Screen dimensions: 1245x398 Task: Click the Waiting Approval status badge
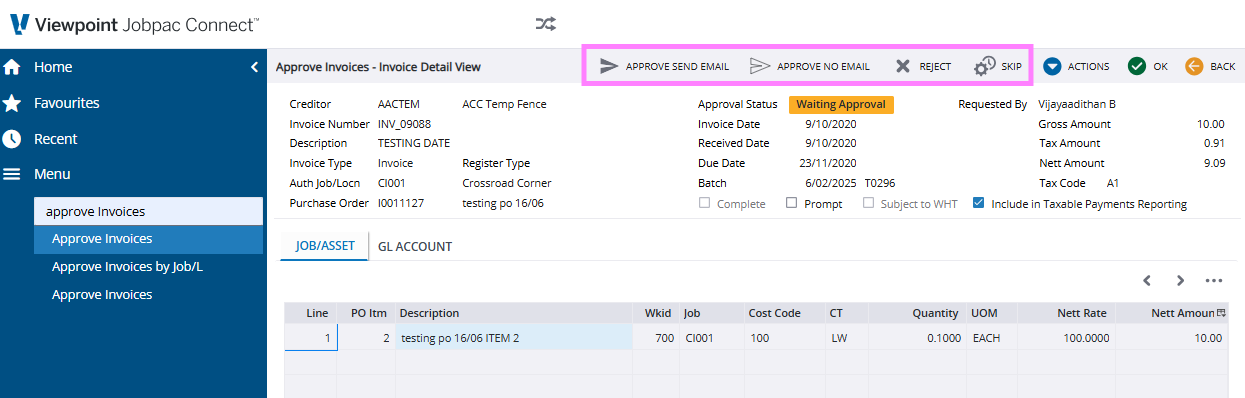coord(840,104)
